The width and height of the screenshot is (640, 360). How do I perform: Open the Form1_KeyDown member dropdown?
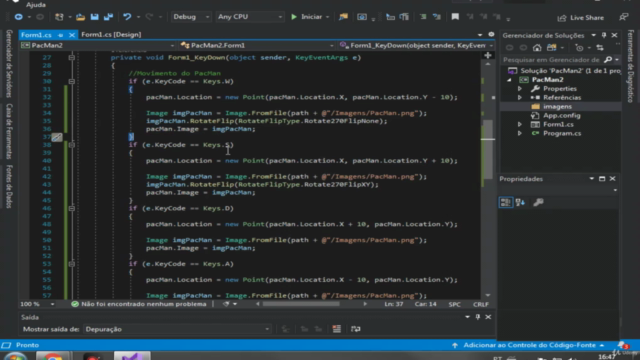(x=416, y=45)
